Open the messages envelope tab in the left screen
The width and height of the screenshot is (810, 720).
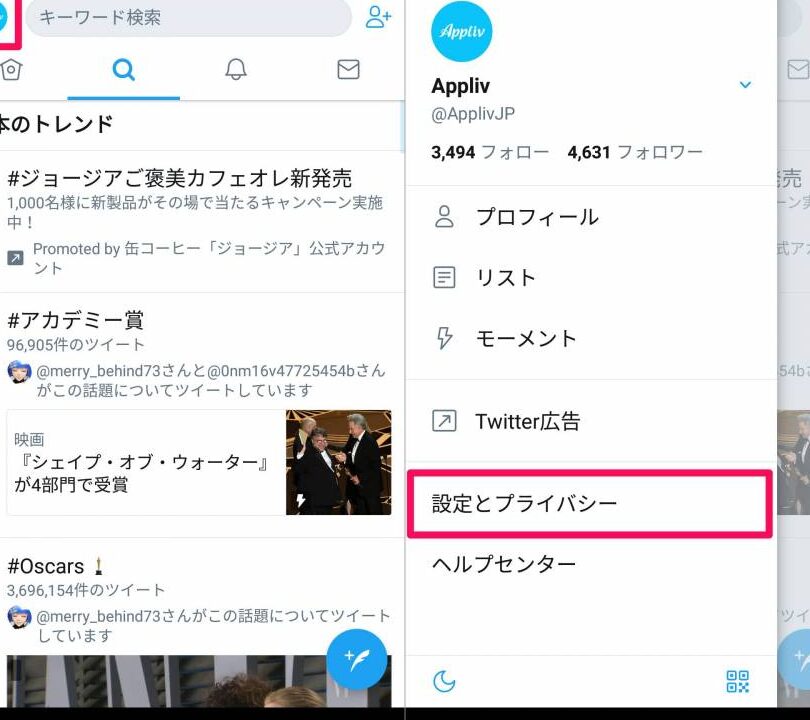click(348, 69)
